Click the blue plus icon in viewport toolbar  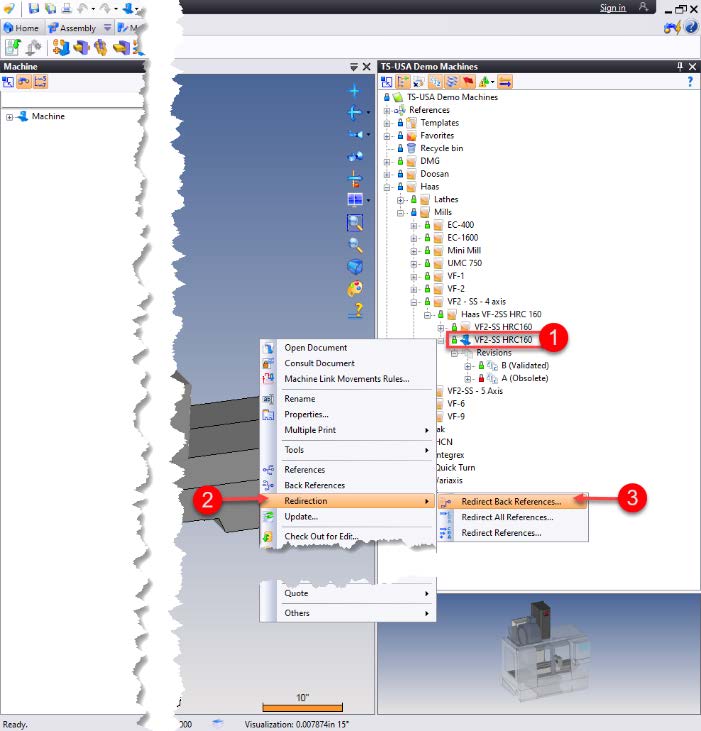pos(354,90)
